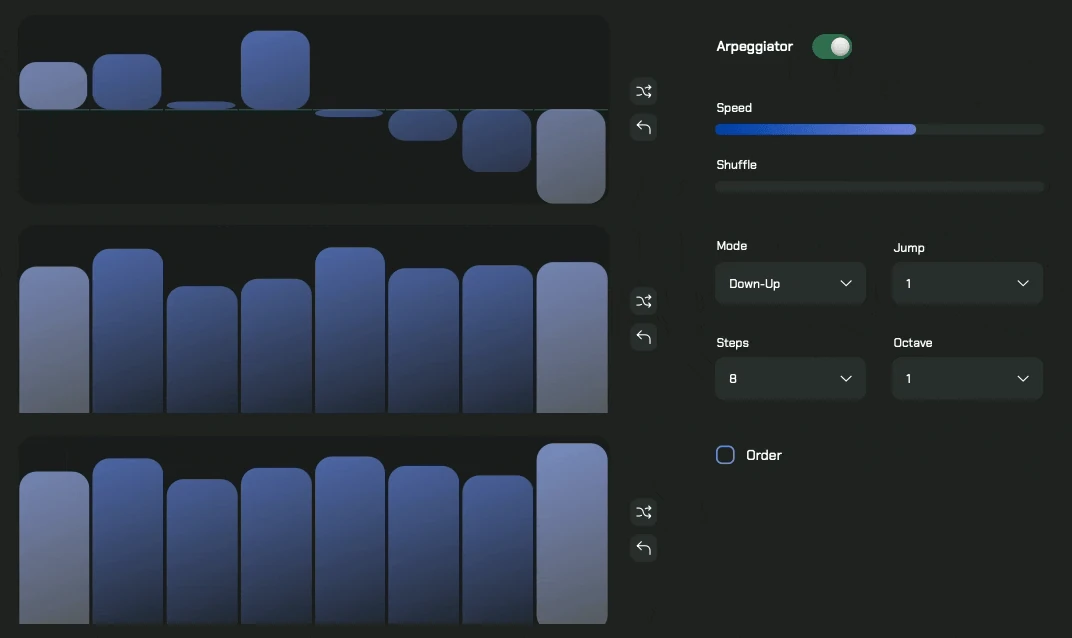The width and height of the screenshot is (1072, 638).
Task: Shuffle the middle sequencer pattern
Action: (643, 301)
